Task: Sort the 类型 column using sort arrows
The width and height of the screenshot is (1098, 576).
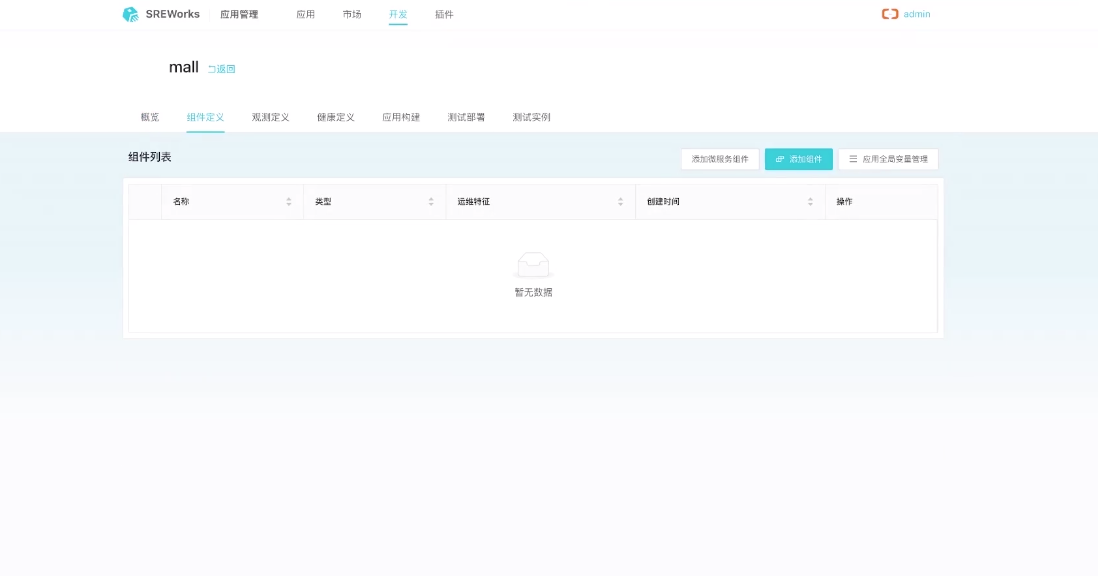Action: click(x=431, y=202)
